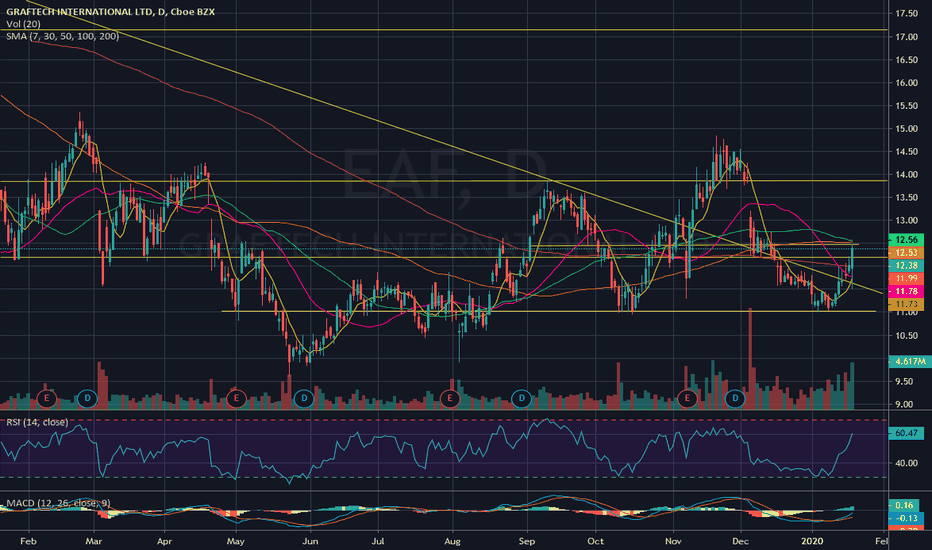Click the 4.617M volume value label
This screenshot has height=550, width=932.
[x=909, y=362]
